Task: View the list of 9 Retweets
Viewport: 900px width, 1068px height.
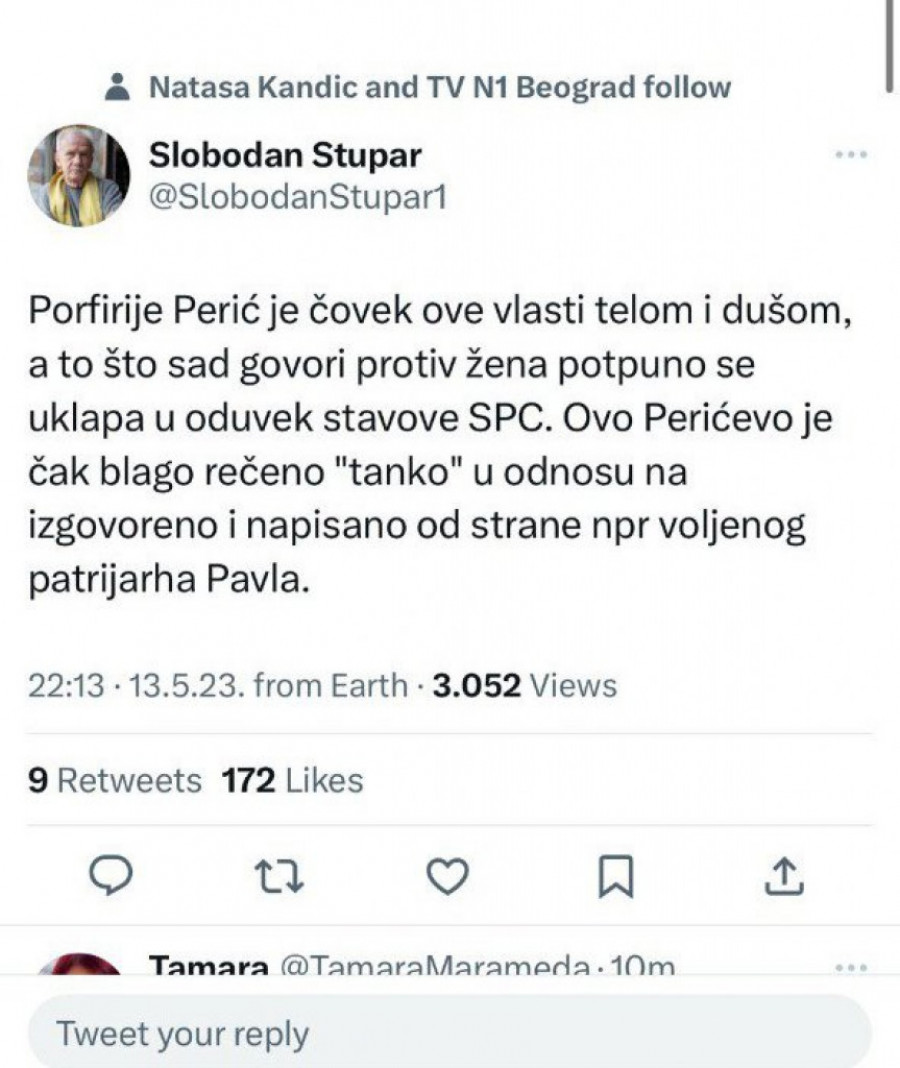Action: tap(114, 780)
